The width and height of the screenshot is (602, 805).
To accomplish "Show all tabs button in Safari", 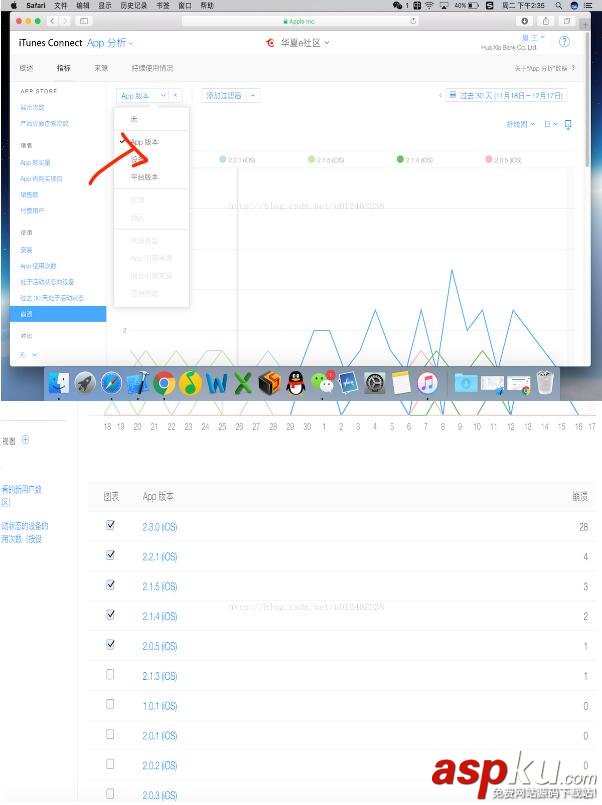I will tap(567, 21).
